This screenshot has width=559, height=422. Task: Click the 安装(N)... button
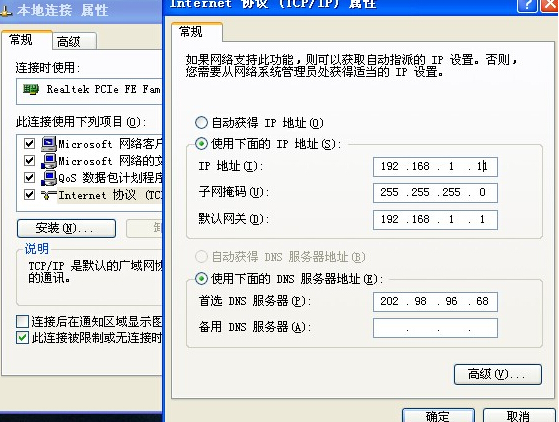tap(66, 228)
